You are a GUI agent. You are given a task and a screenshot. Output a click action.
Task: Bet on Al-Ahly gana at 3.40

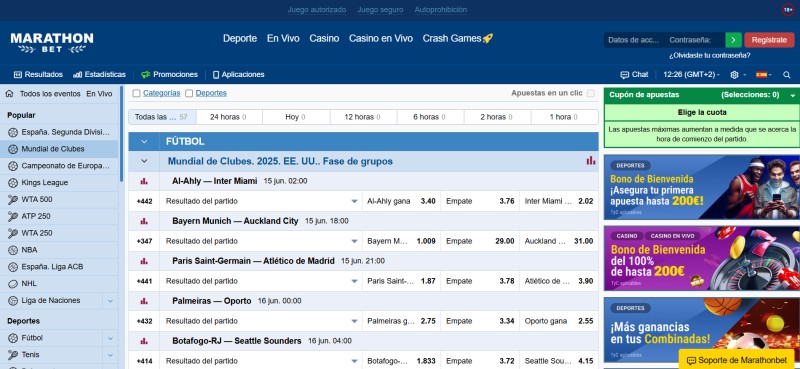401,201
